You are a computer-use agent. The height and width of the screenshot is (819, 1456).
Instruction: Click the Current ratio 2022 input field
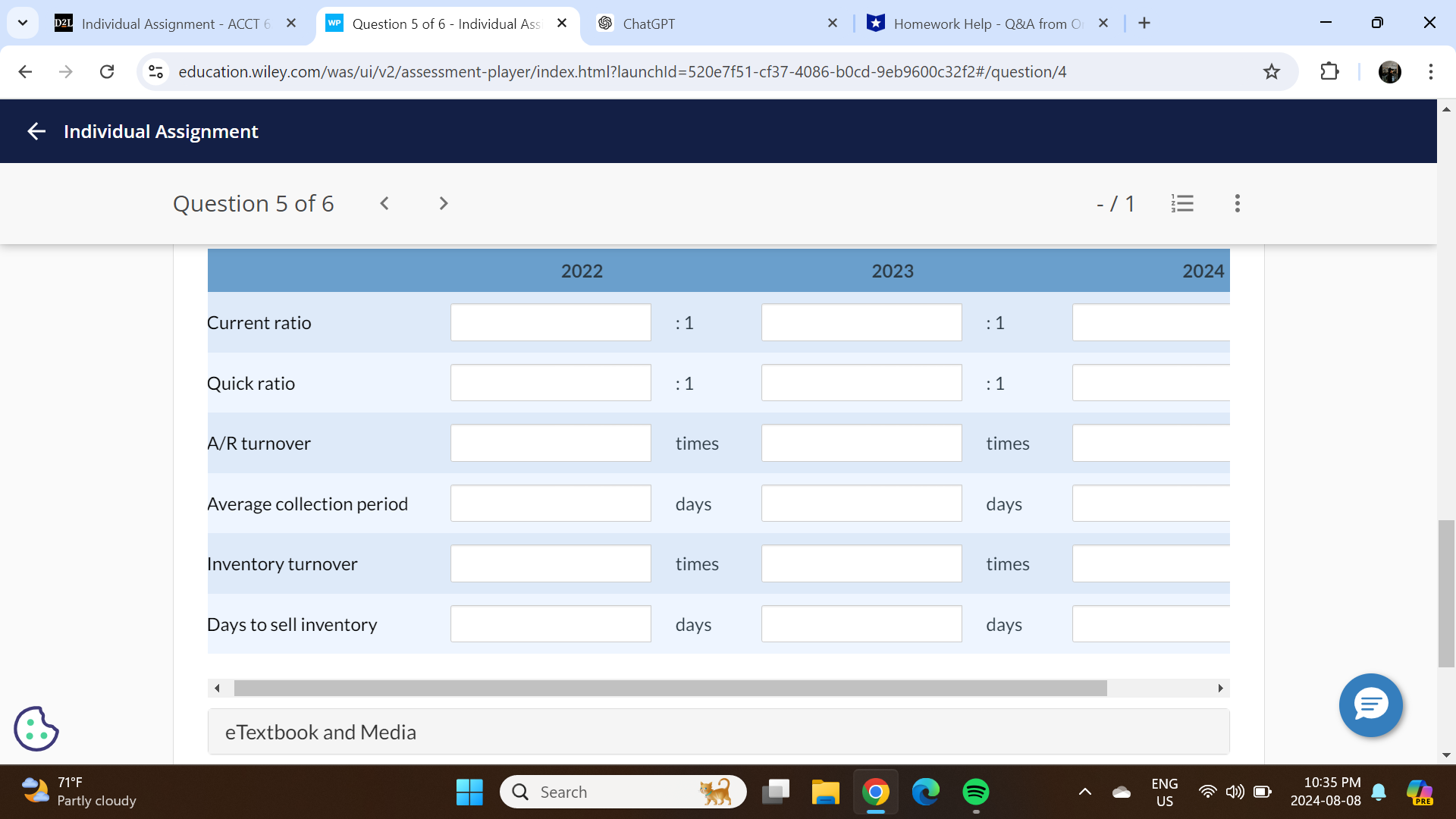(x=551, y=322)
